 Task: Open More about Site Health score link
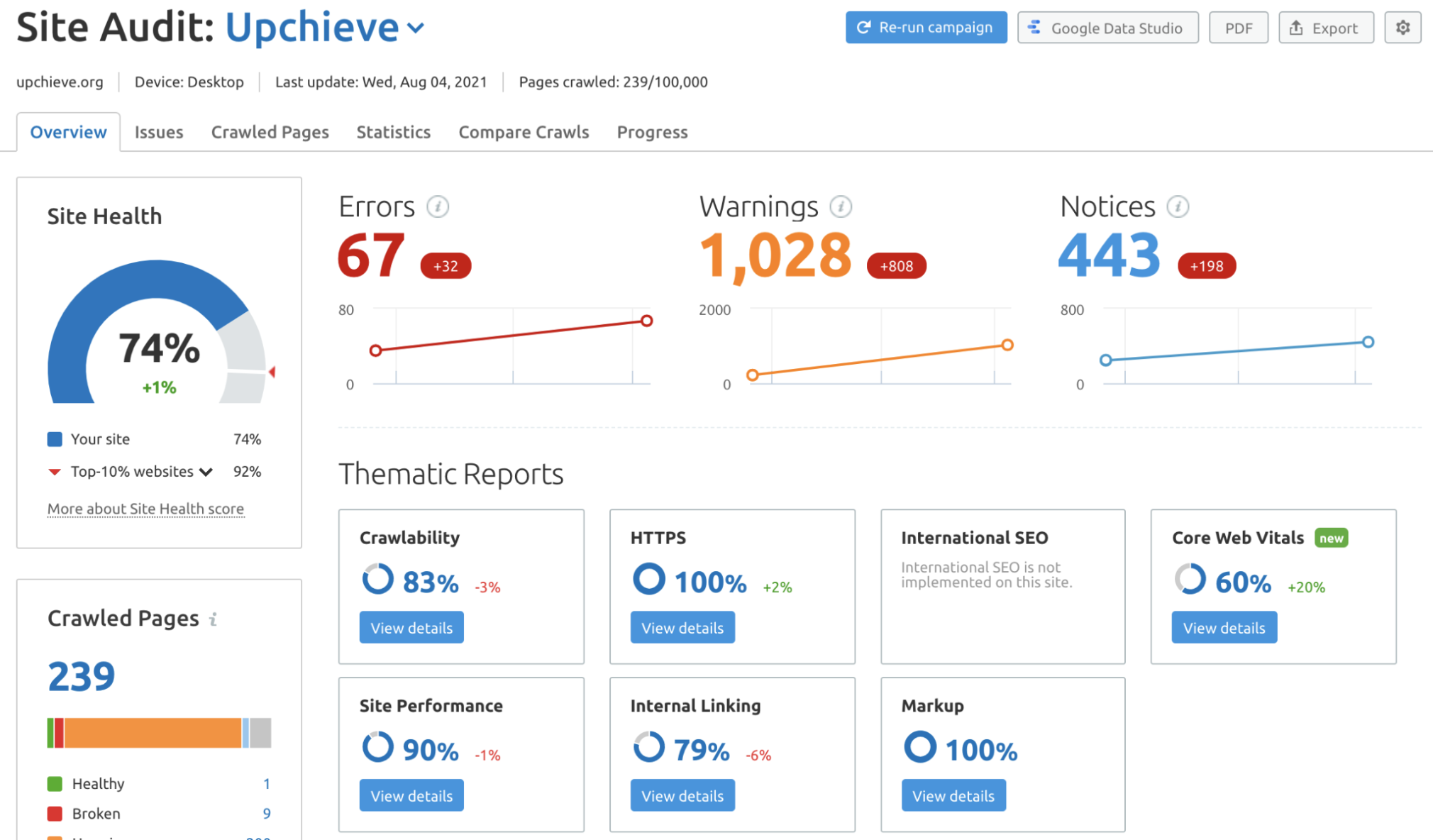145,509
